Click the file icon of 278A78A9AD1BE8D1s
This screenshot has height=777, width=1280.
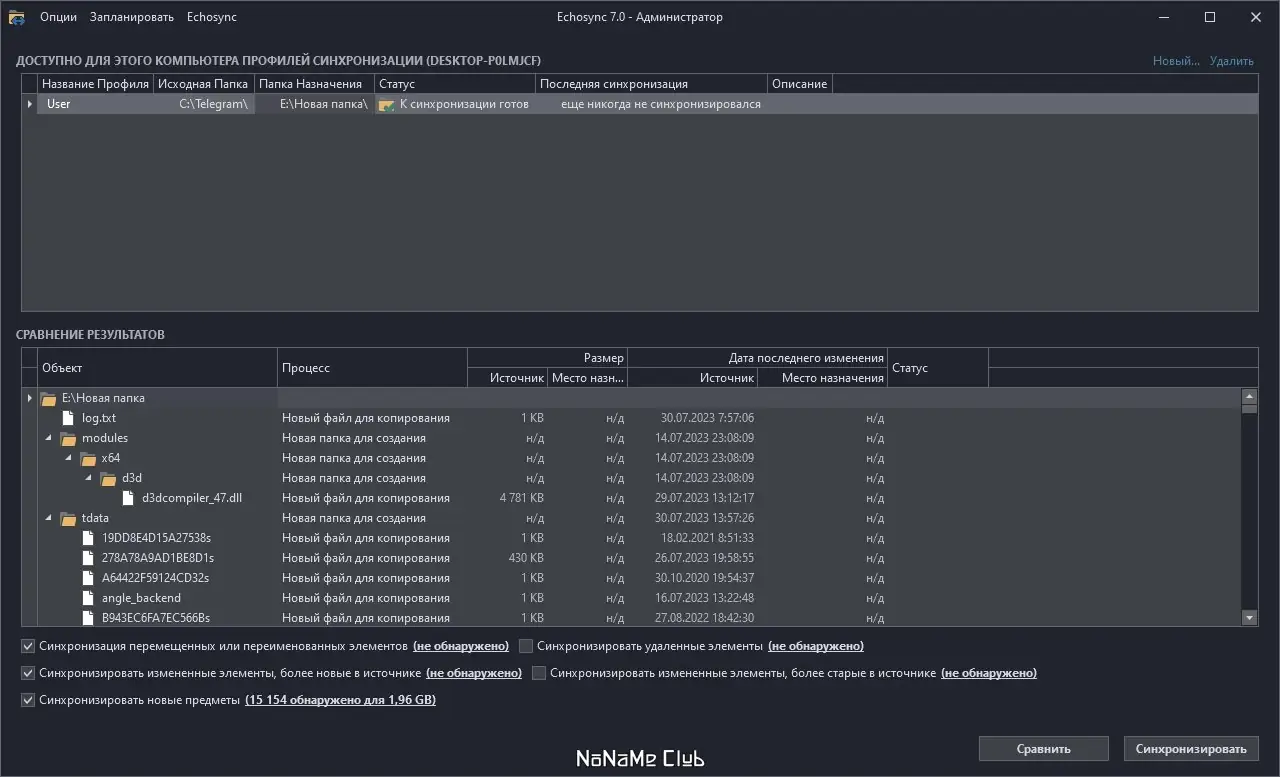coord(88,558)
